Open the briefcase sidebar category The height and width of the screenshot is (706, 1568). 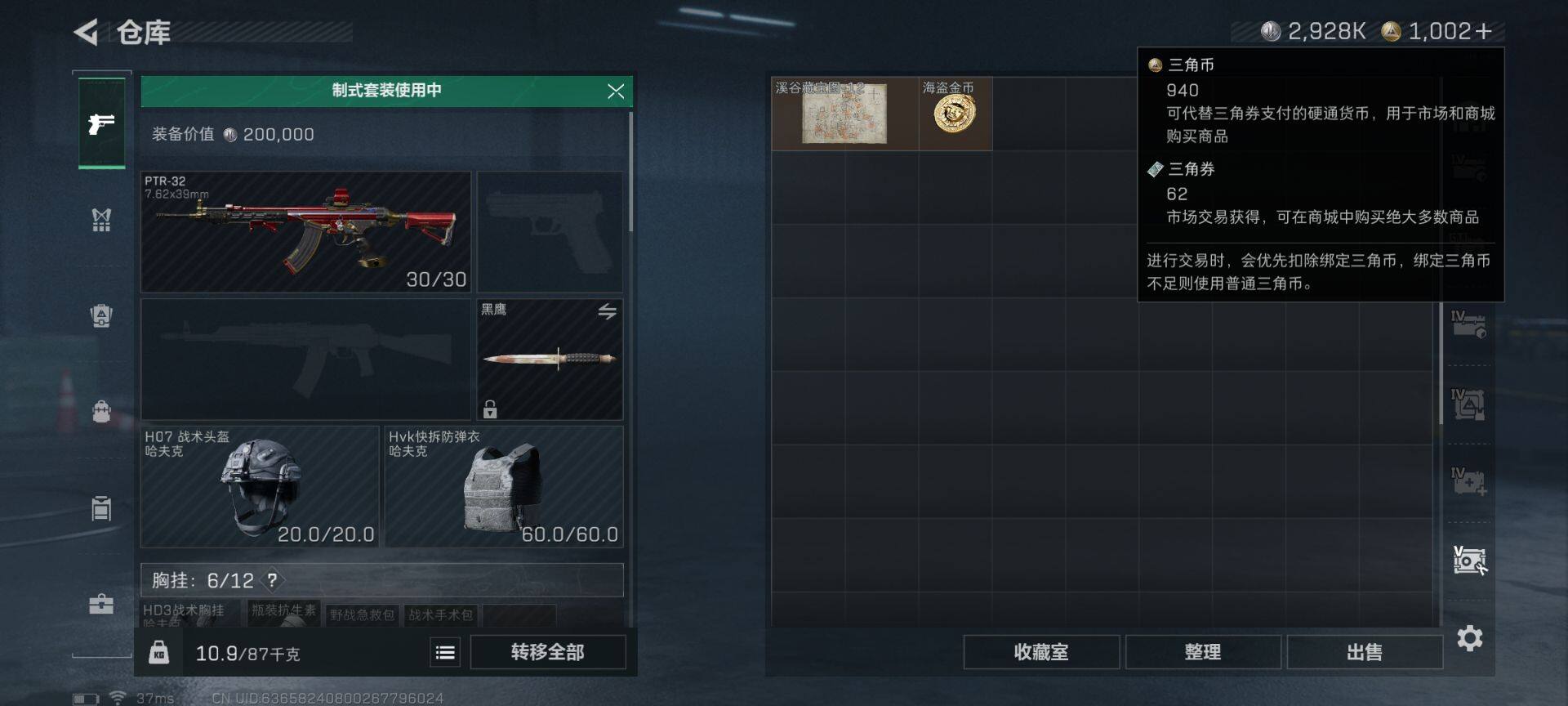click(x=101, y=604)
